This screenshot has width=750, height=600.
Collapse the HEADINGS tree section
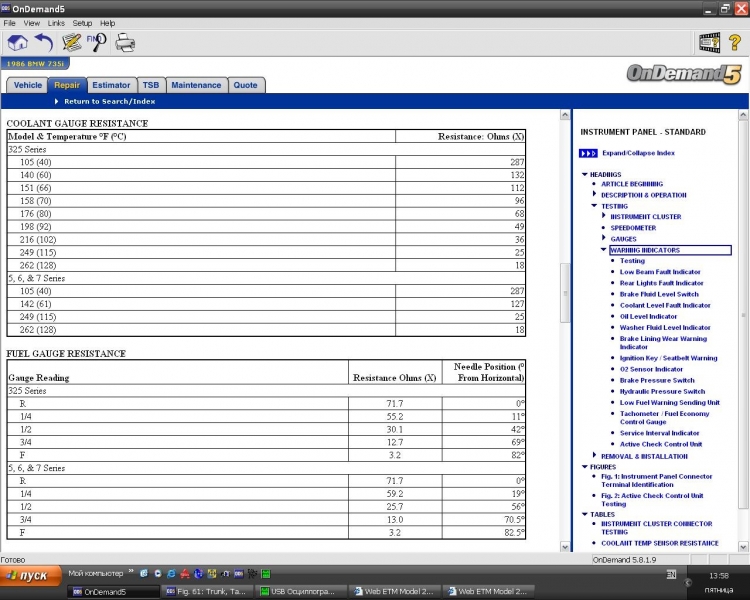point(585,174)
